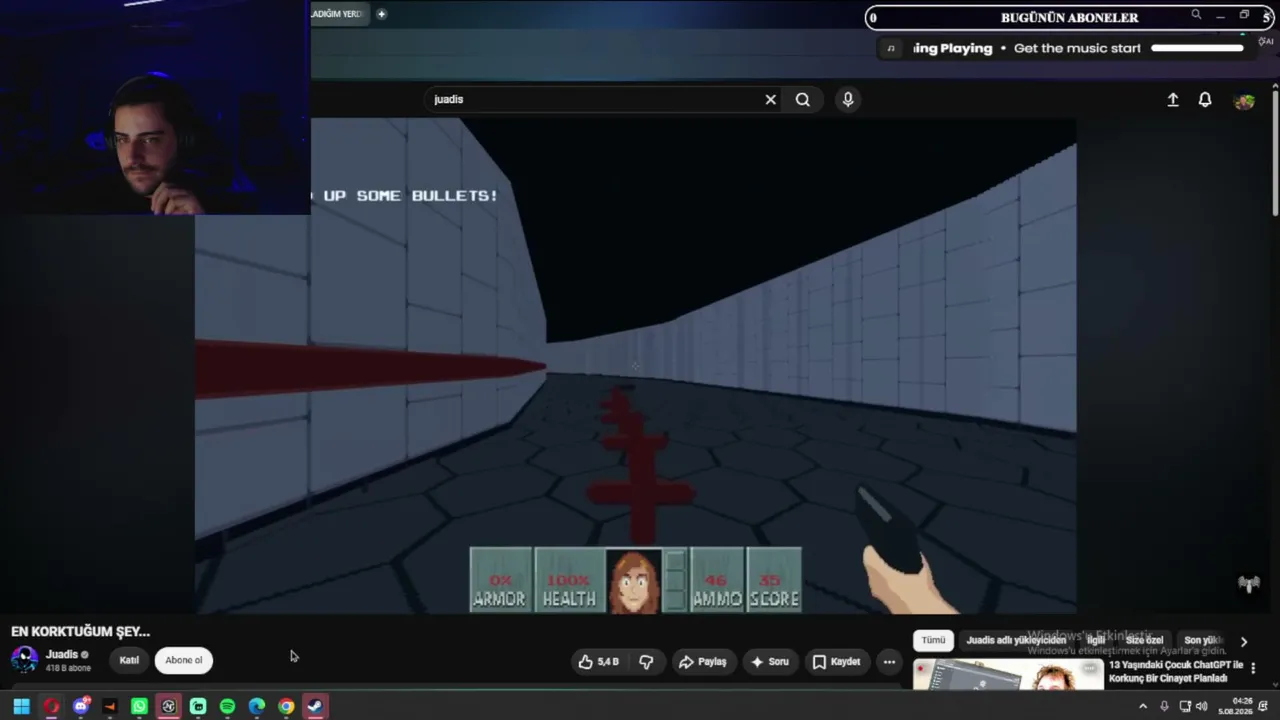1280x720 pixels.
Task: Open the YouTube upload/create icon
Action: [1173, 100]
